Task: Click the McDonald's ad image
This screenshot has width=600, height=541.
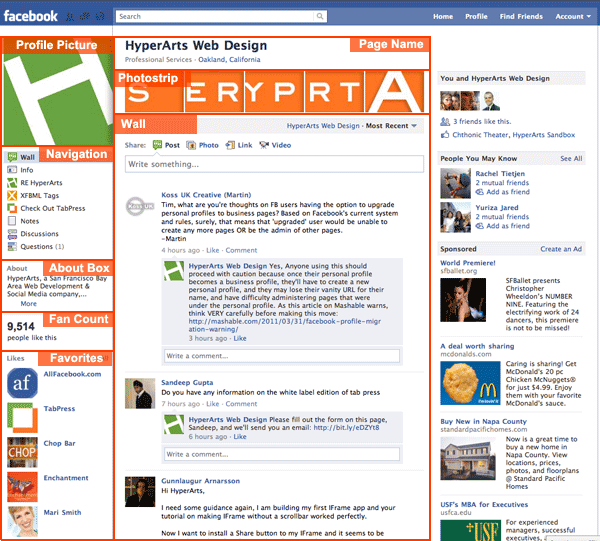Action: click(x=470, y=383)
